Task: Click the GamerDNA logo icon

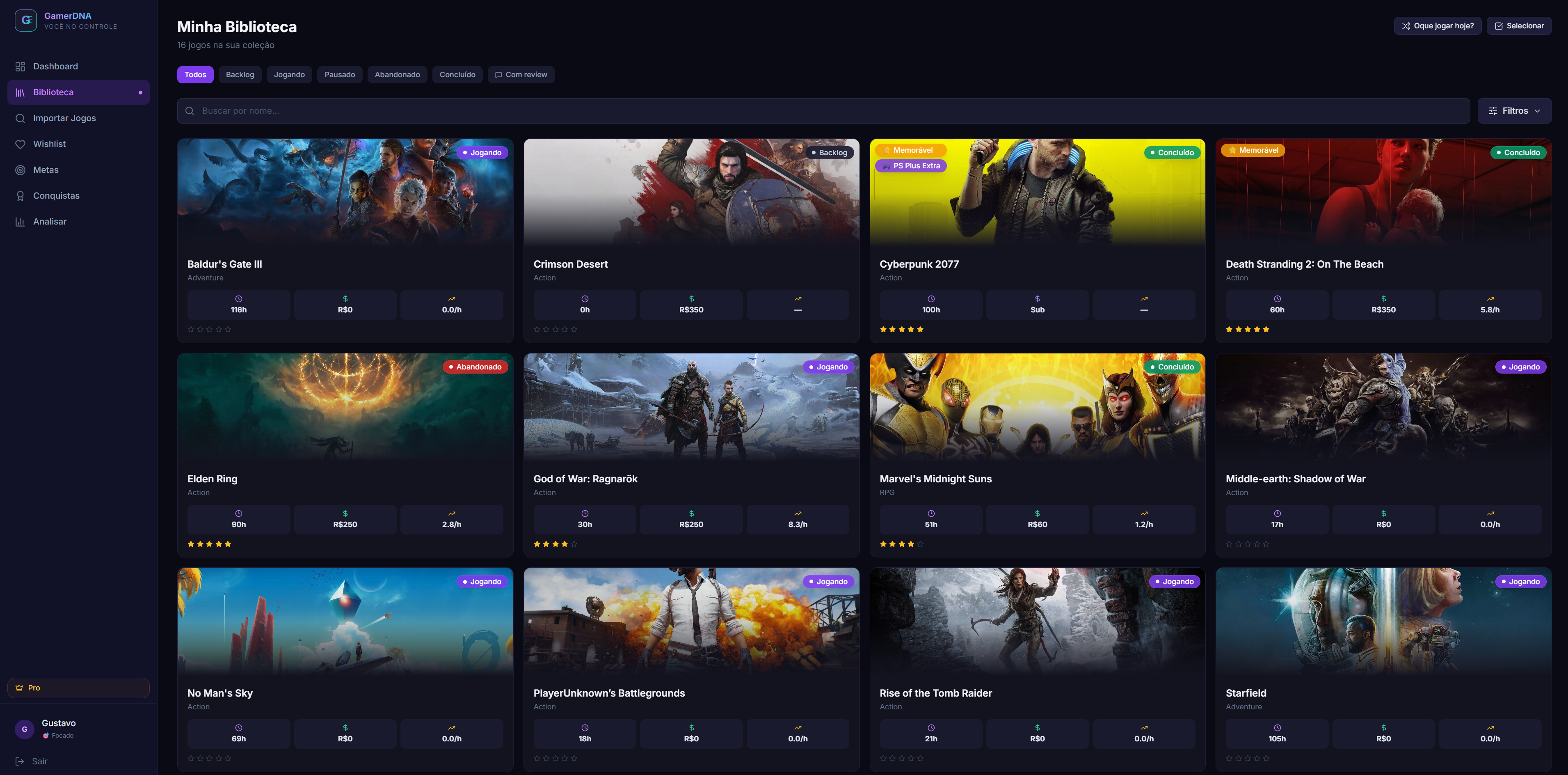Action: (x=25, y=20)
